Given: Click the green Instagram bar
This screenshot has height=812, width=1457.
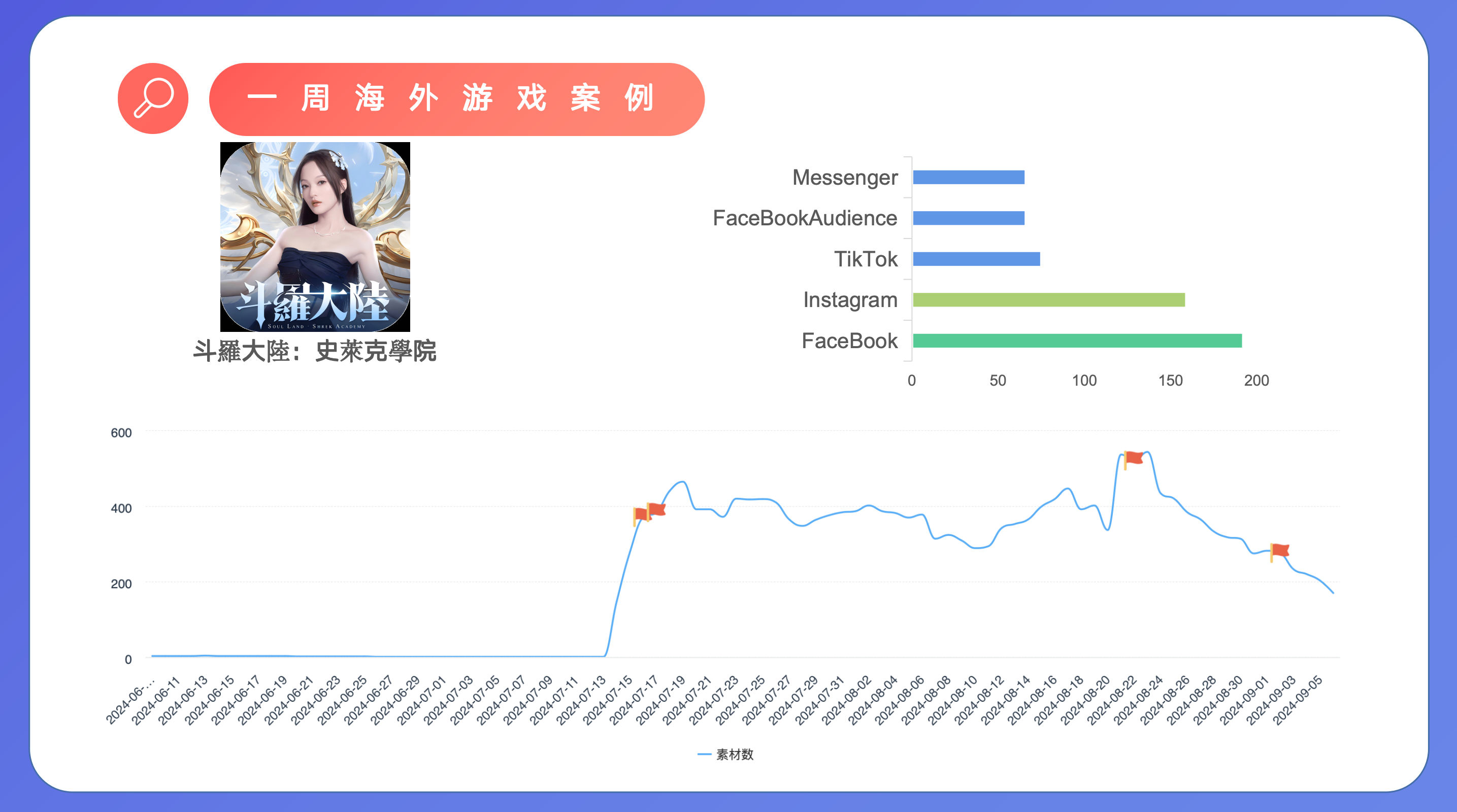Looking at the screenshot, I should (1049, 300).
